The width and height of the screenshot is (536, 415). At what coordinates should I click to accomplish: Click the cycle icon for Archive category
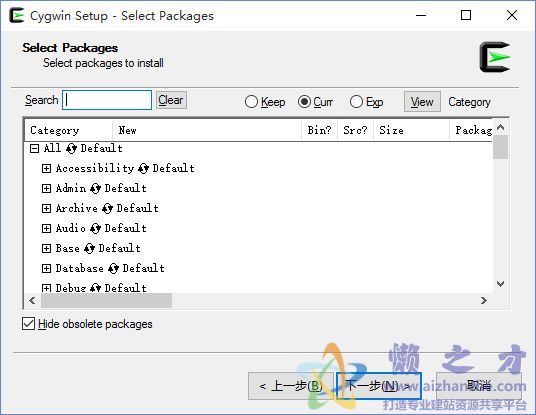107,208
